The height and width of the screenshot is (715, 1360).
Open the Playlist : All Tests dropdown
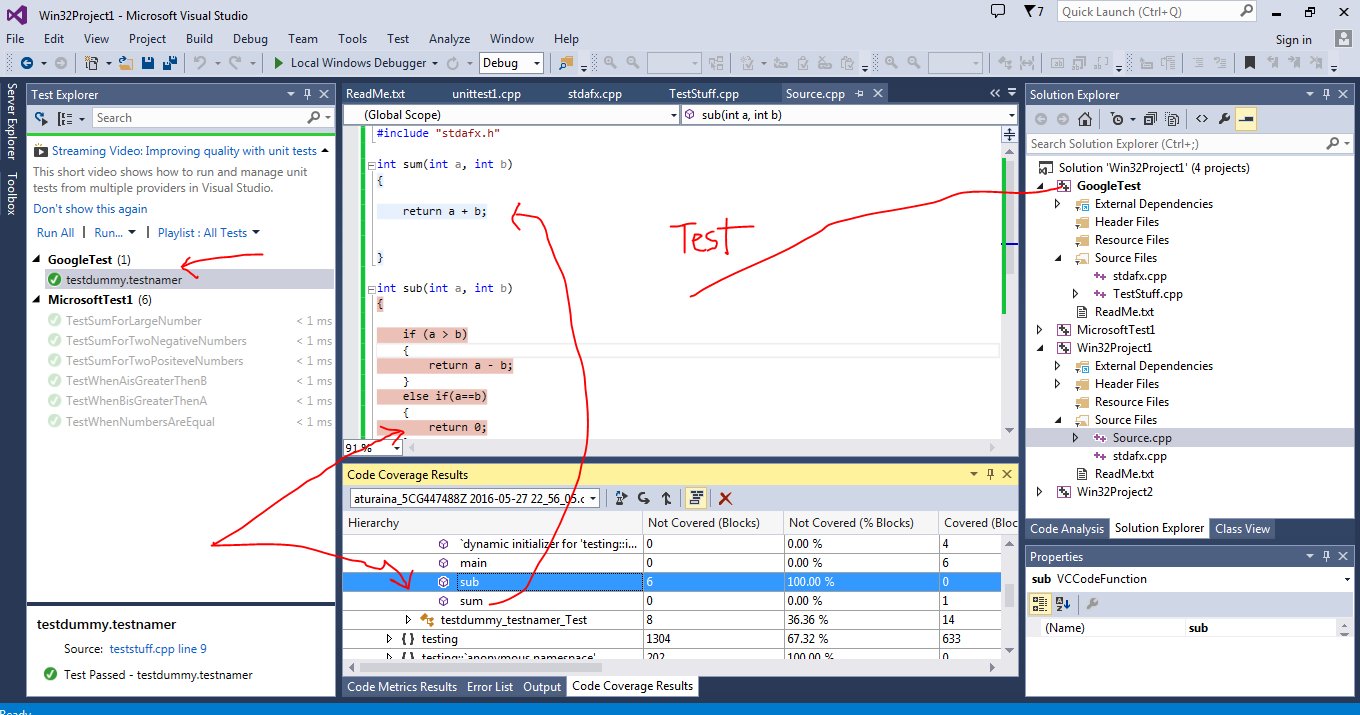208,232
